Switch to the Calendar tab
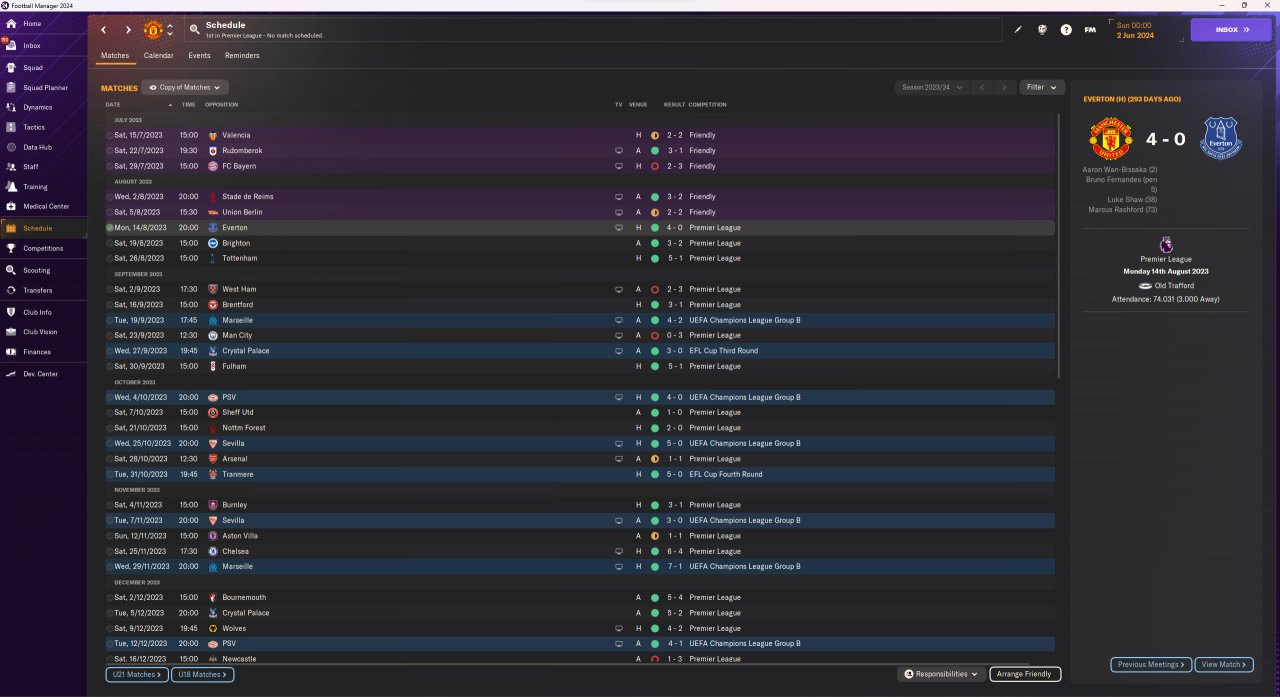 pyautogui.click(x=158, y=56)
